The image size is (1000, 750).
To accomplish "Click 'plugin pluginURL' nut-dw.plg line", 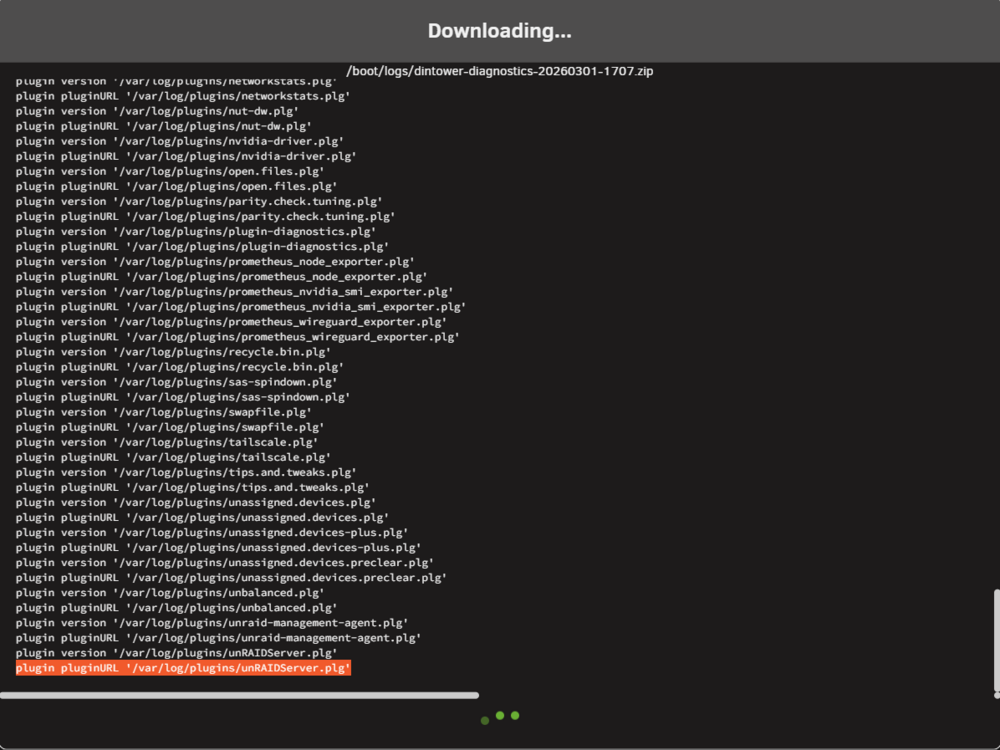I will (164, 126).
